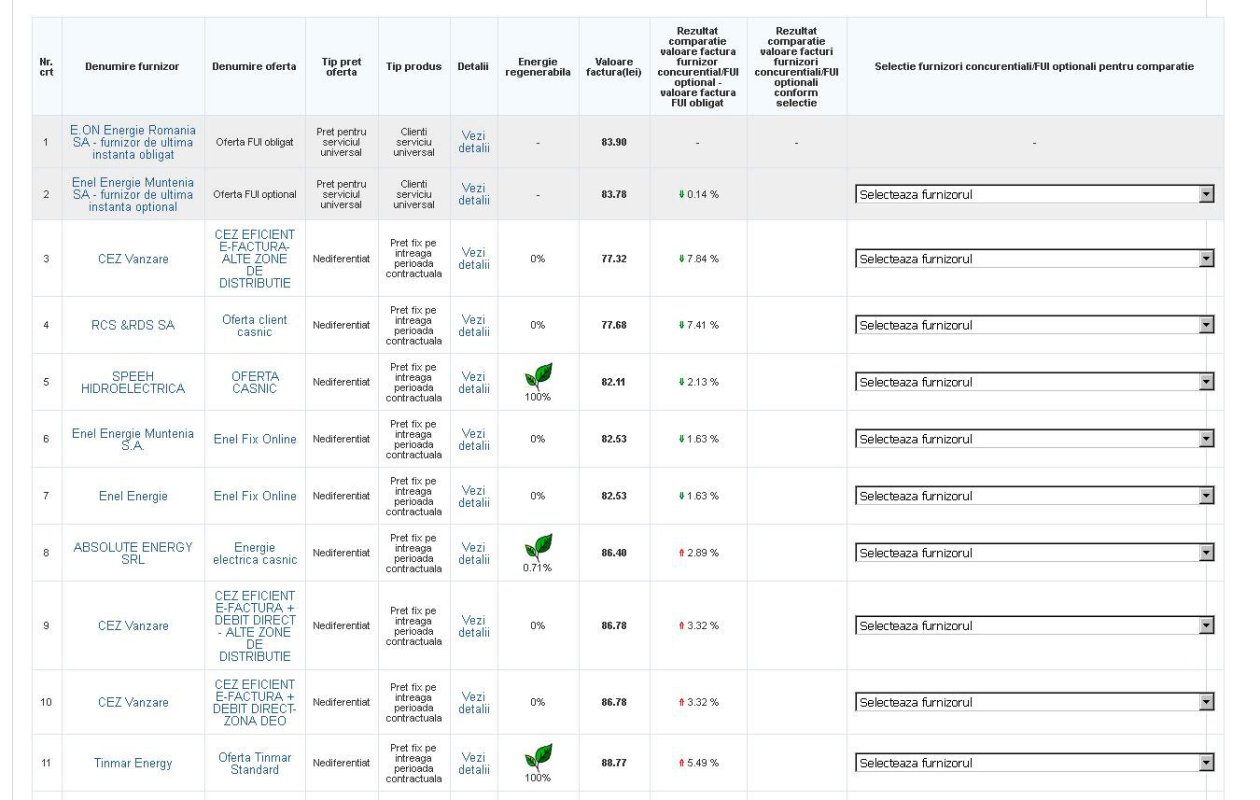
Task: Click the leaf icon in ABSOLUTE ENERGY row
Action: coord(538,547)
